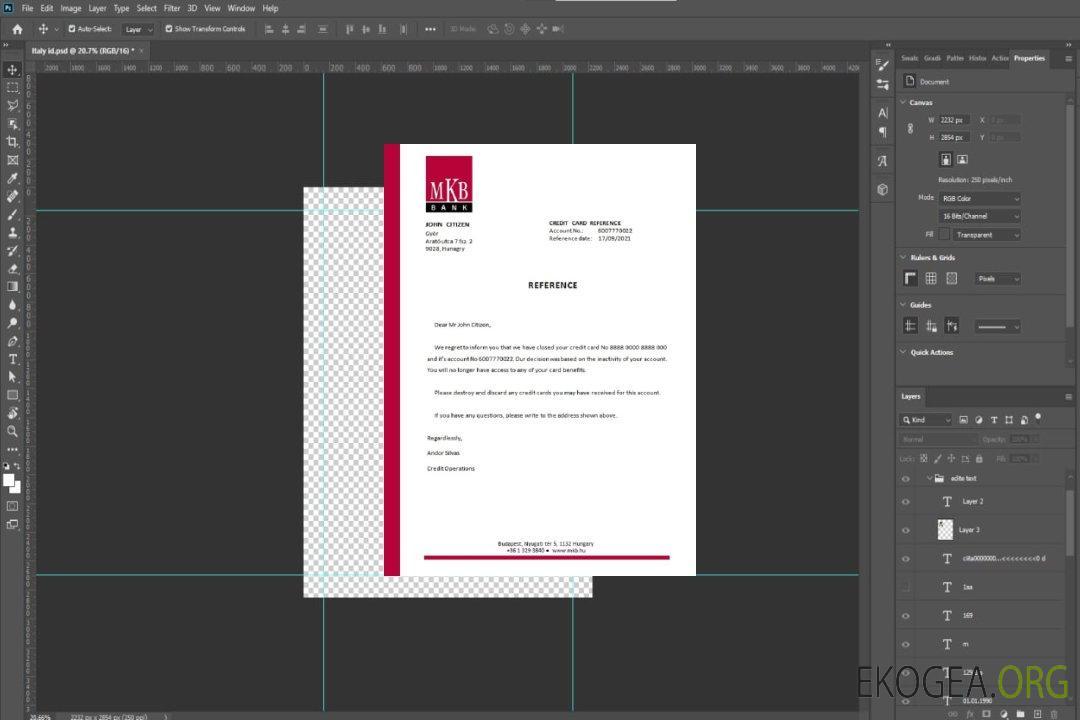The height and width of the screenshot is (720, 1080).
Task: Set canvas to portrait orientation
Action: coord(946,159)
